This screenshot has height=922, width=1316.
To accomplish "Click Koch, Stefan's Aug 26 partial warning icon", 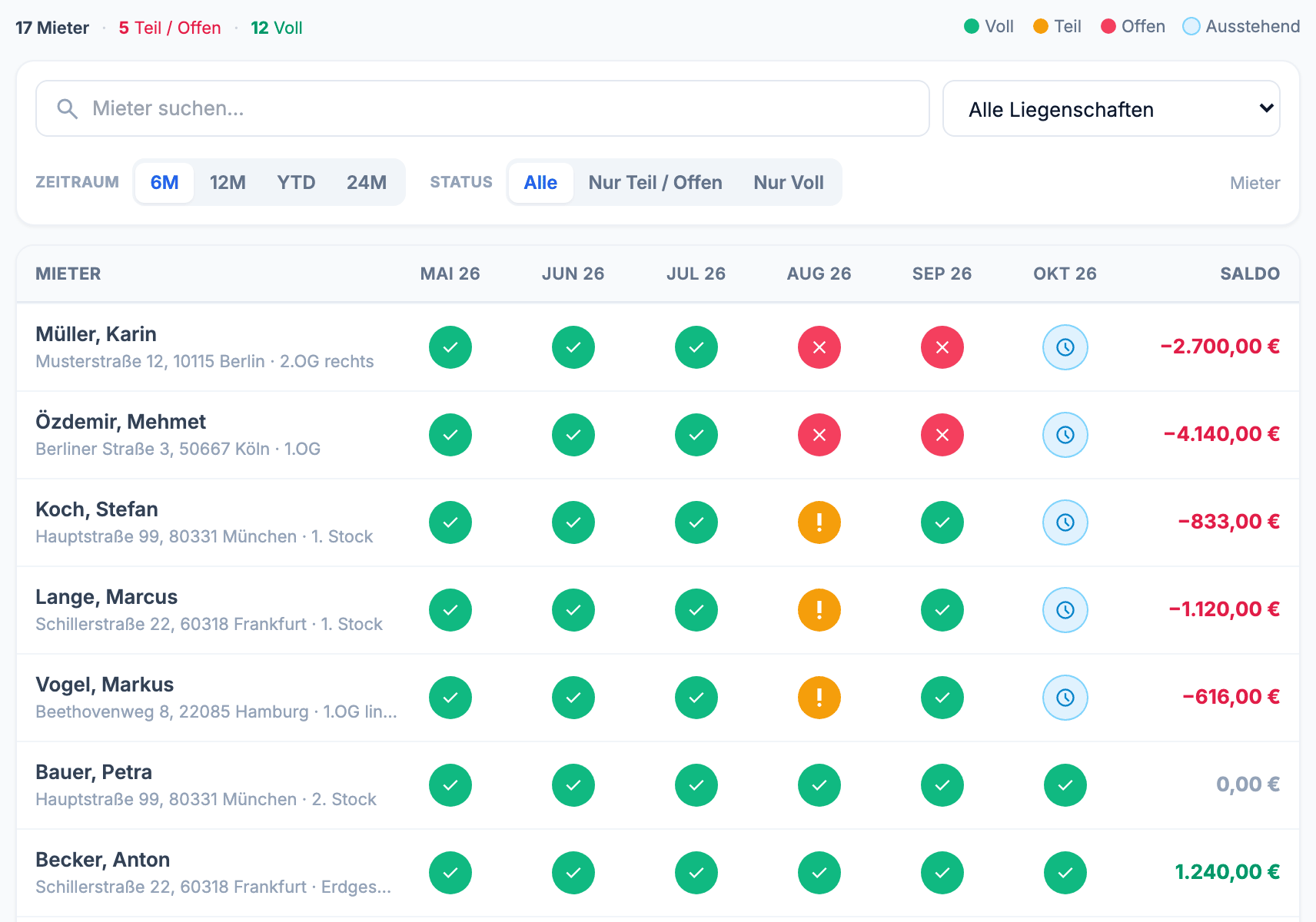I will (819, 522).
